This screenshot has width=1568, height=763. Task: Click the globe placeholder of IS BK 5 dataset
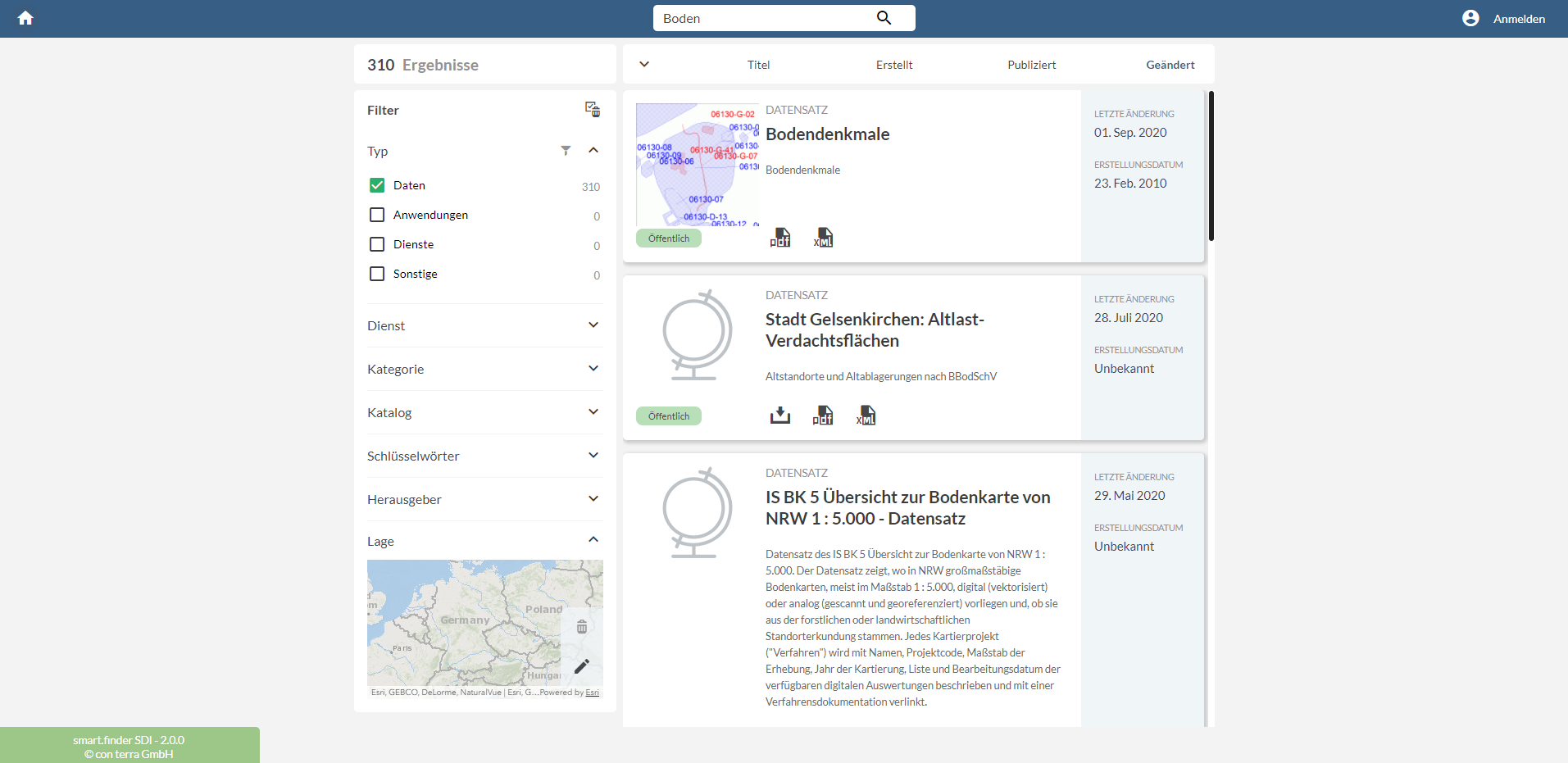(x=697, y=513)
